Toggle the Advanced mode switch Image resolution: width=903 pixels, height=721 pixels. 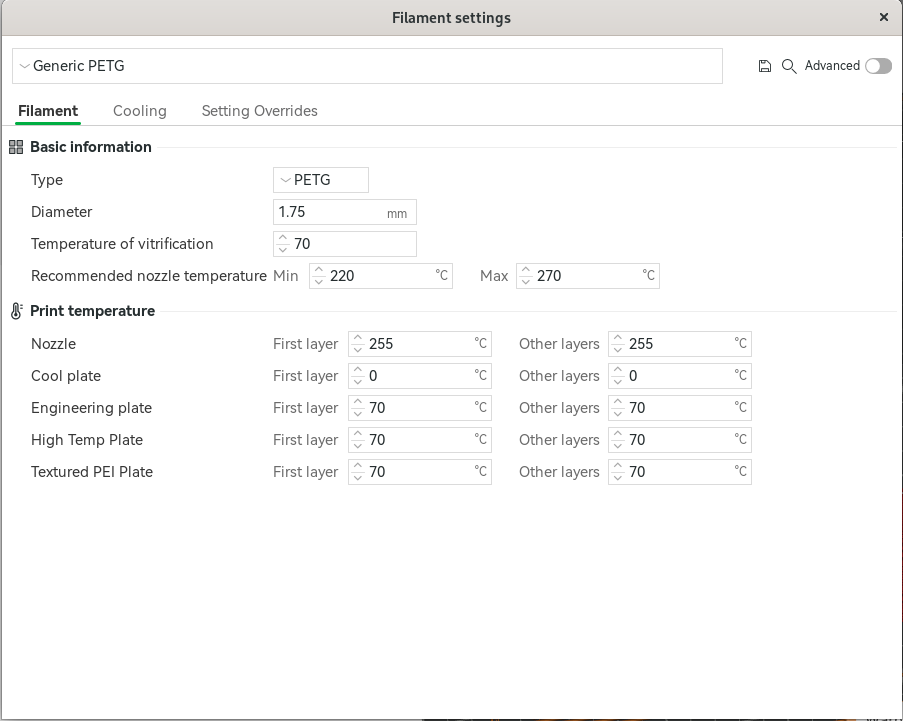pyautogui.click(x=878, y=66)
